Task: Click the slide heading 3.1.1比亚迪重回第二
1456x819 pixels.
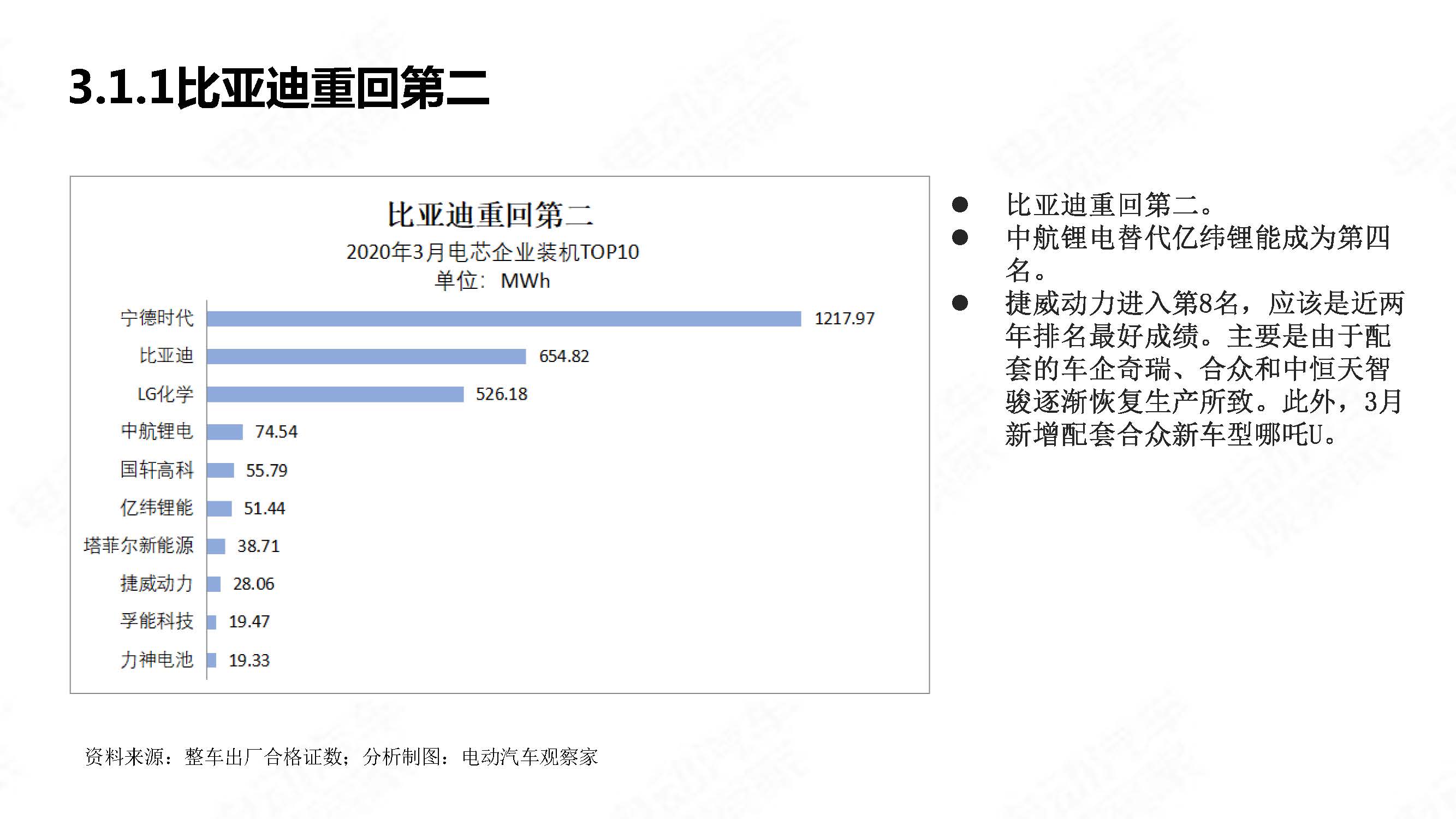Action: coord(278,87)
